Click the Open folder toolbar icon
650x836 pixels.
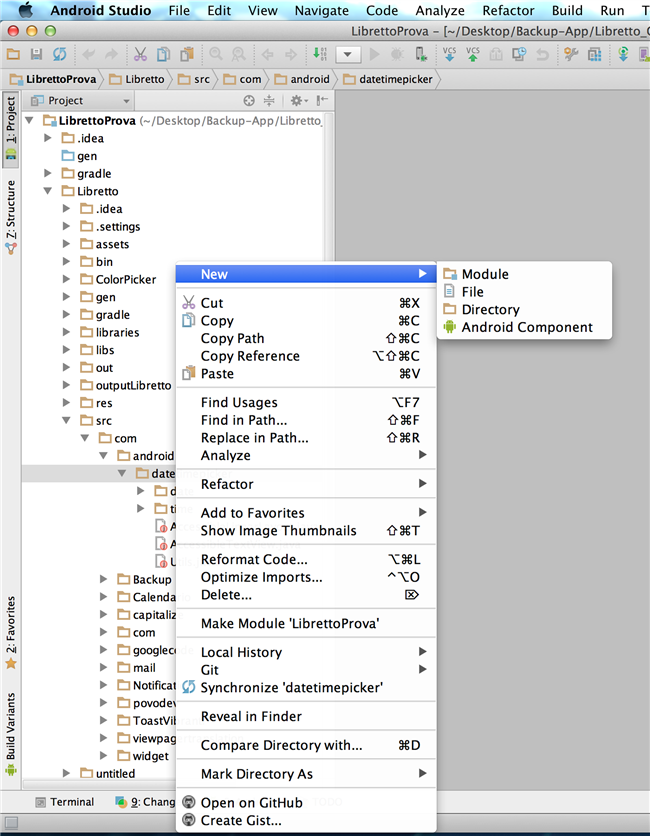coord(13,54)
